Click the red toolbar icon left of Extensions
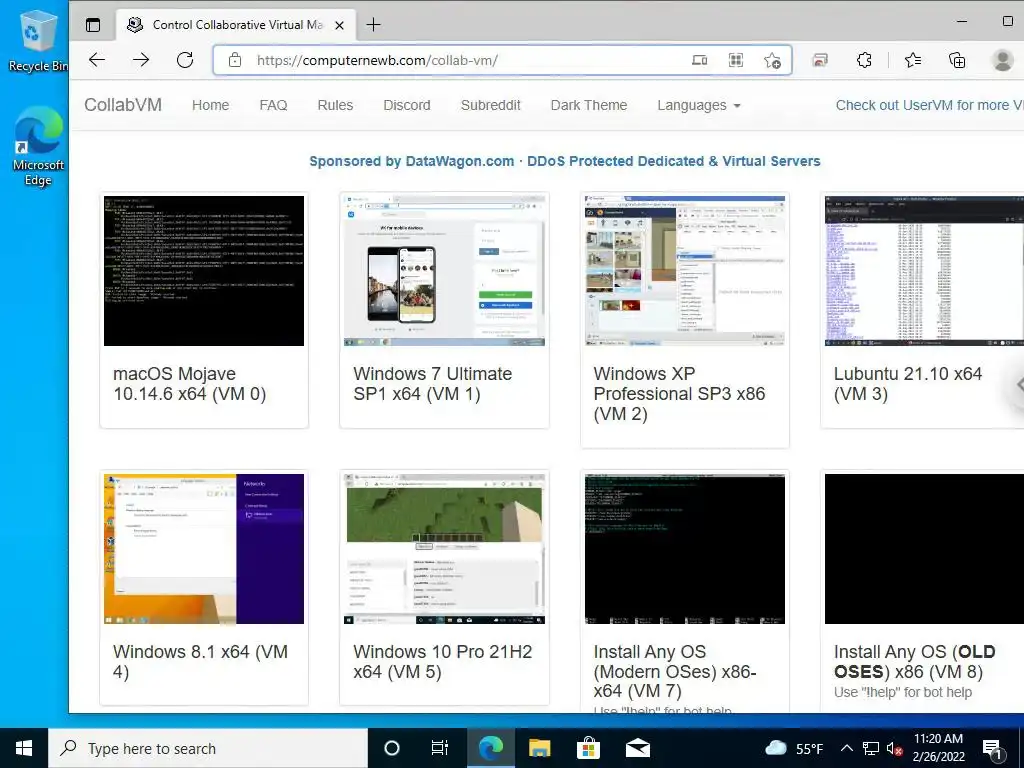This screenshot has width=1024, height=768. click(820, 60)
